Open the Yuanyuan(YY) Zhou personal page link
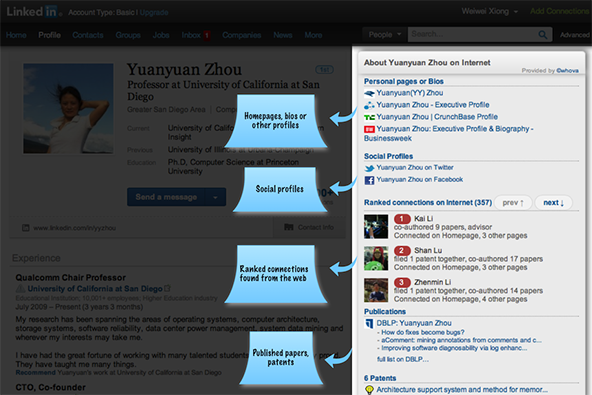592x395 pixels. click(410, 93)
